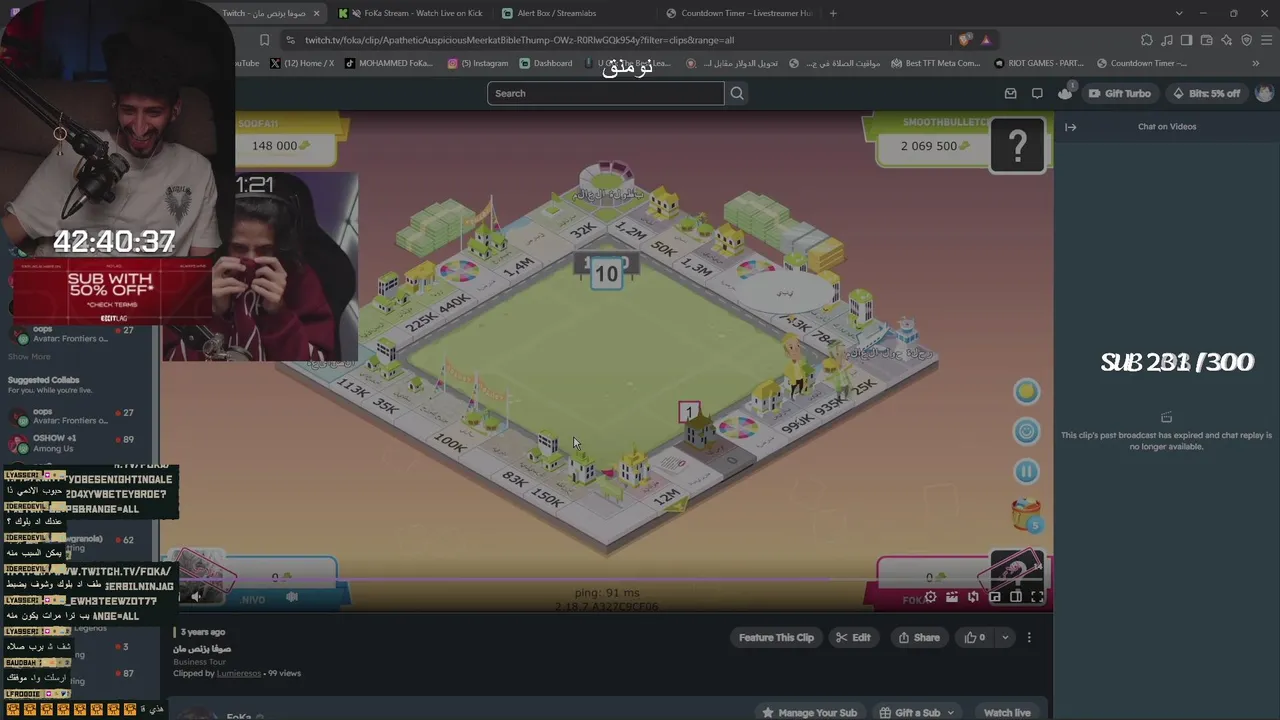Open the Leo AI sparkle icon
Viewport: 1280px width, 720px height.
click(x=1226, y=40)
